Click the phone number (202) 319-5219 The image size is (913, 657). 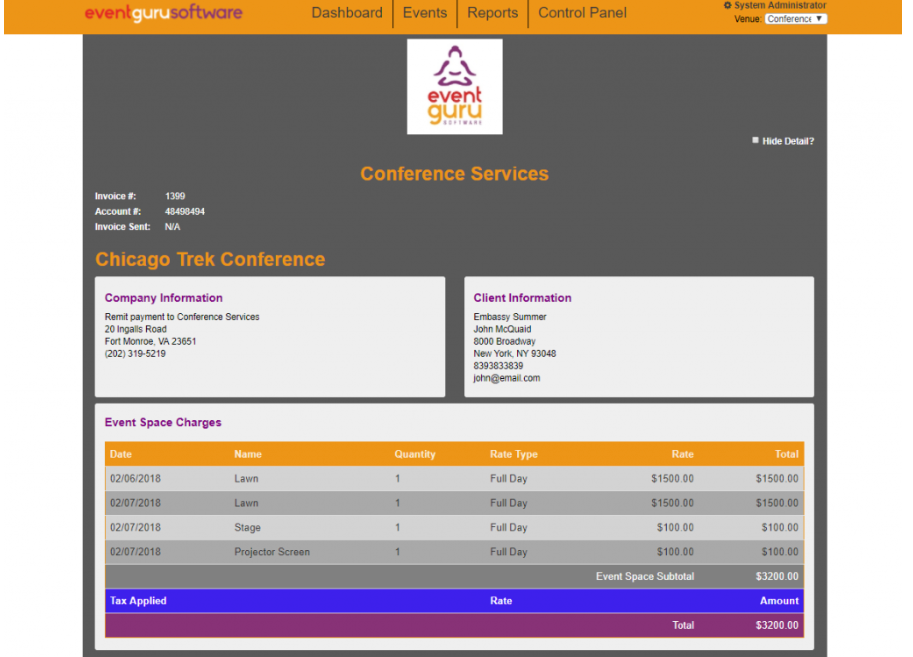point(135,354)
